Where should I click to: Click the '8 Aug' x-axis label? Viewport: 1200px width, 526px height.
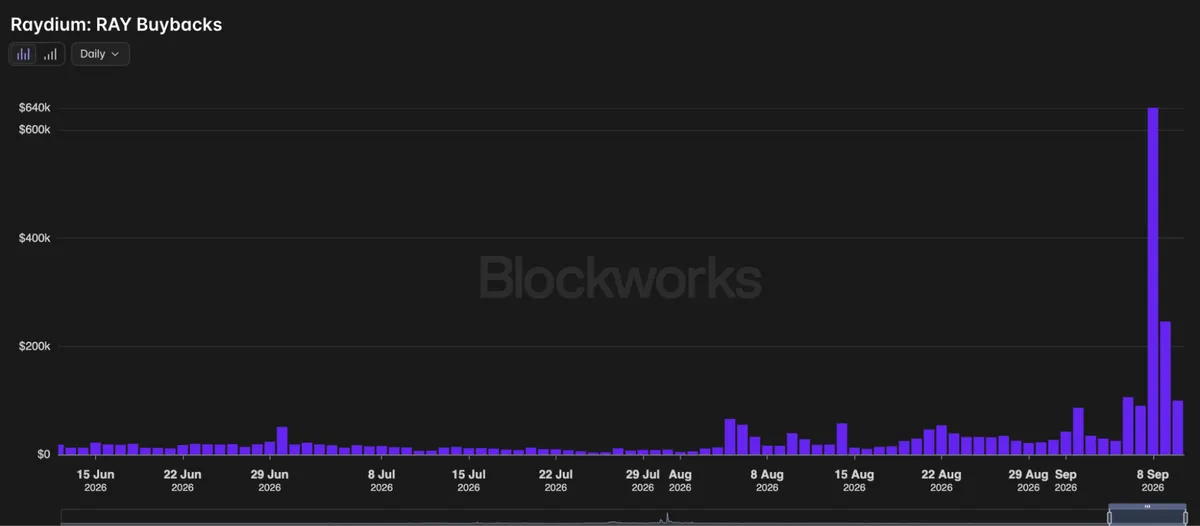coord(767,474)
